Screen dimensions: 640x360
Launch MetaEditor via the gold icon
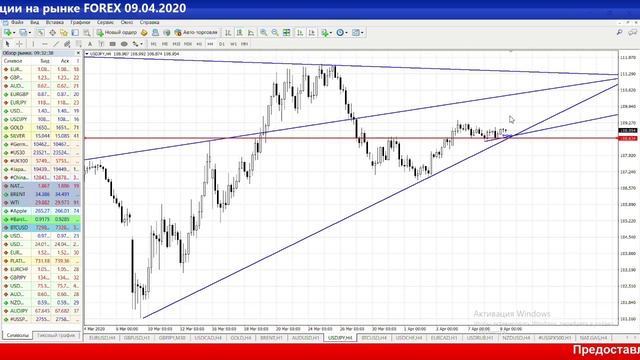pos(144,32)
